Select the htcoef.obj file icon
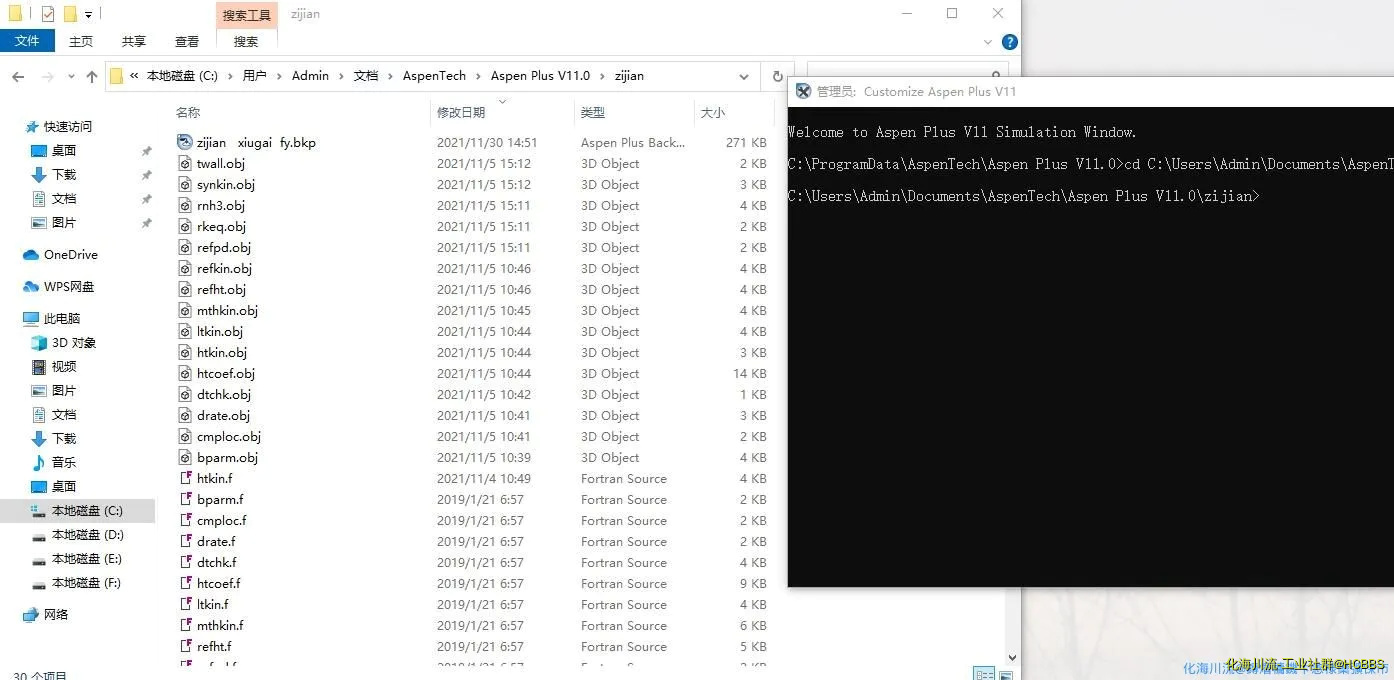 pos(185,373)
